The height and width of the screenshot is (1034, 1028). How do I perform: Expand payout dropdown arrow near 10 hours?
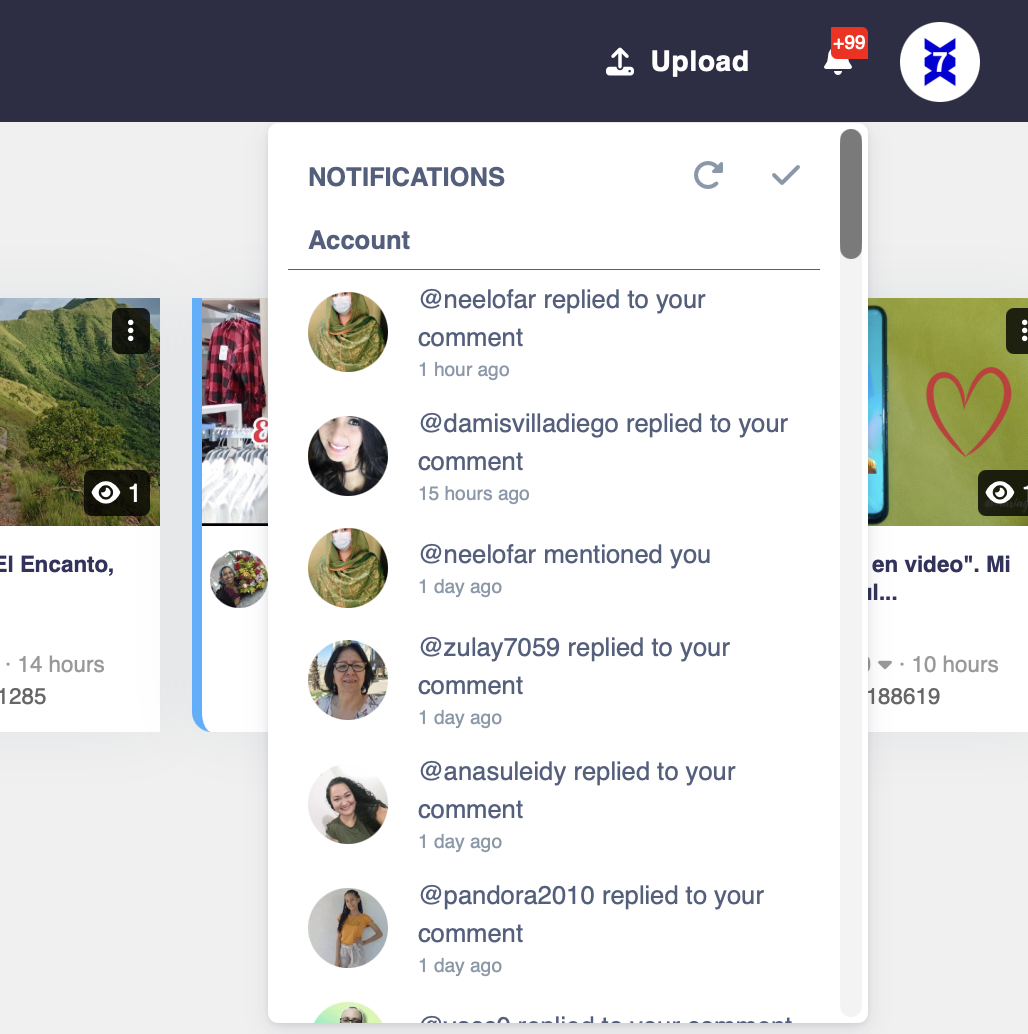click(x=885, y=665)
